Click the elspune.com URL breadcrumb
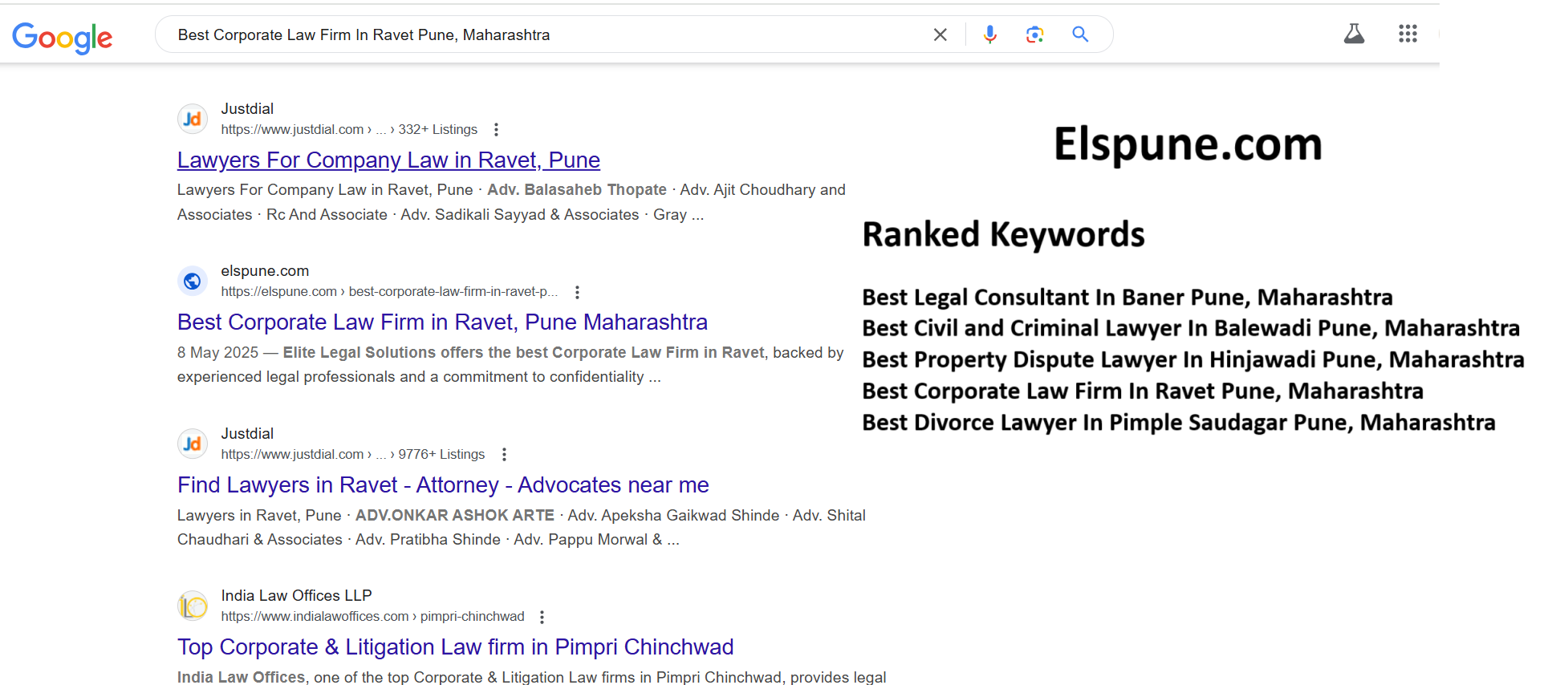Image resolution: width=1568 pixels, height=685 pixels. pyautogui.click(x=388, y=292)
